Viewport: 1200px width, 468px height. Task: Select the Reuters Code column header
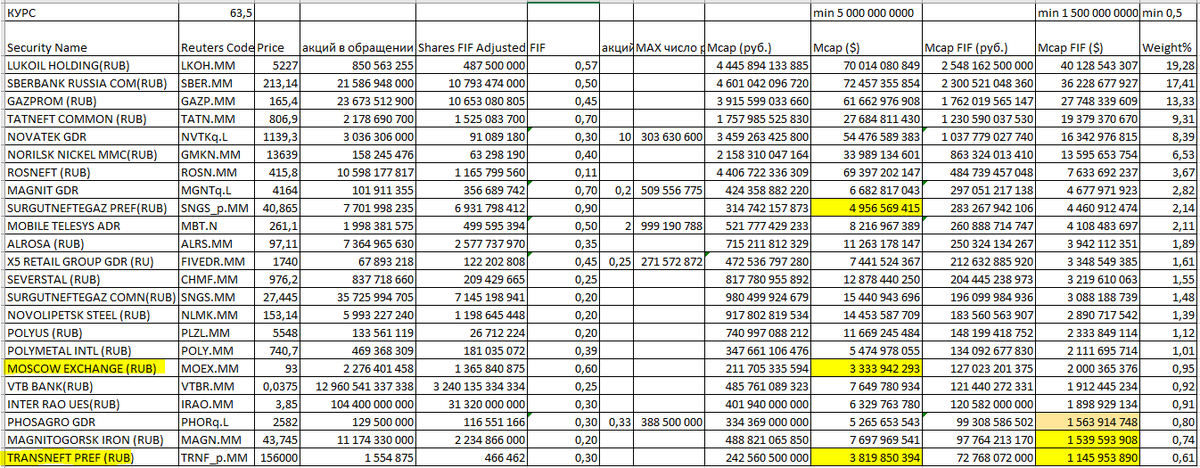[217, 47]
